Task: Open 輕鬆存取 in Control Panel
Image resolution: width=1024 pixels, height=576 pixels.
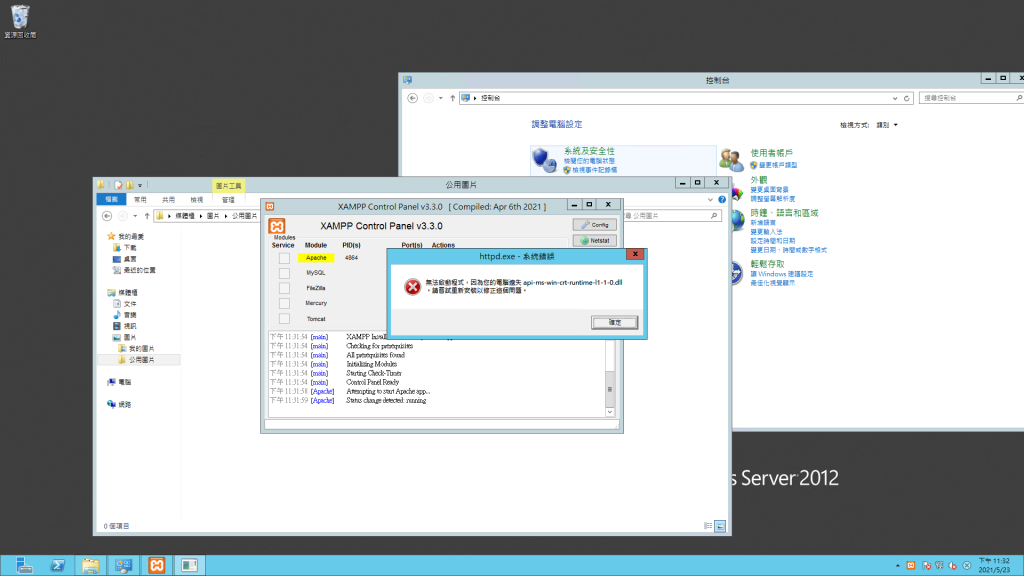Action: (x=767, y=264)
